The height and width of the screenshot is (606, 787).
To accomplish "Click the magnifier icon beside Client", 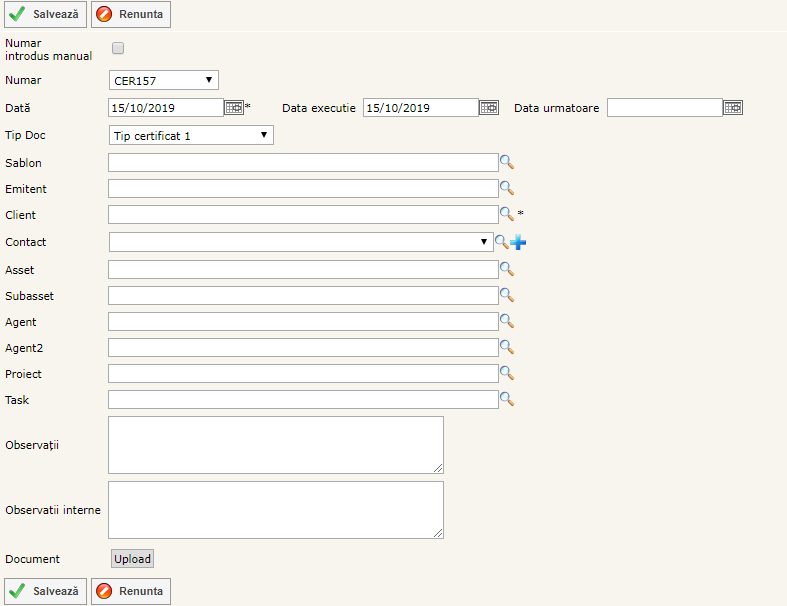I will click(x=506, y=214).
